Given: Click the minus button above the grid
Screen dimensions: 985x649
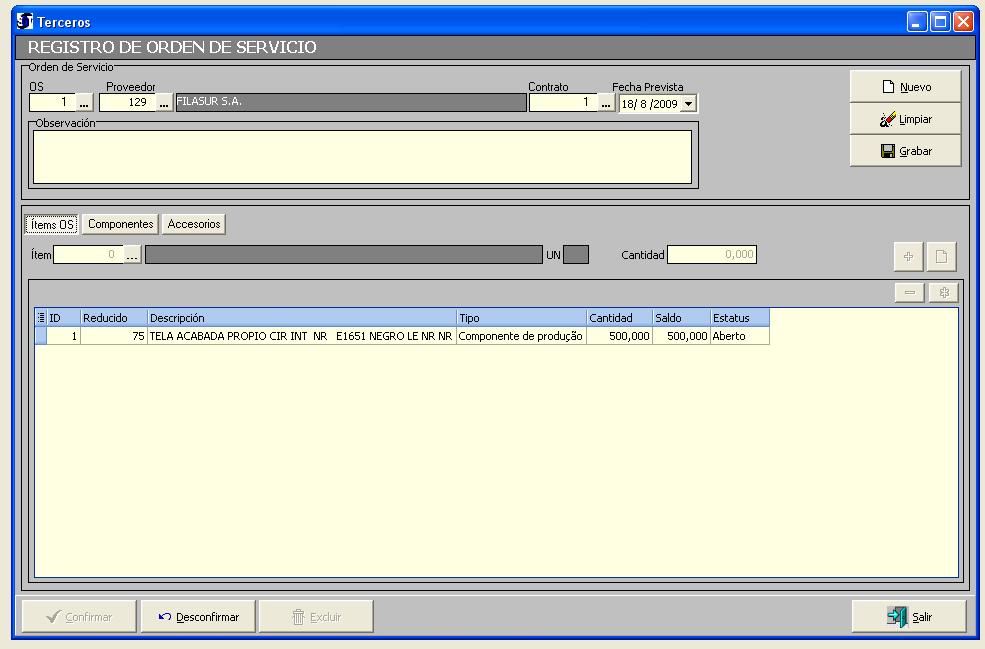Looking at the screenshot, I should [x=908, y=293].
